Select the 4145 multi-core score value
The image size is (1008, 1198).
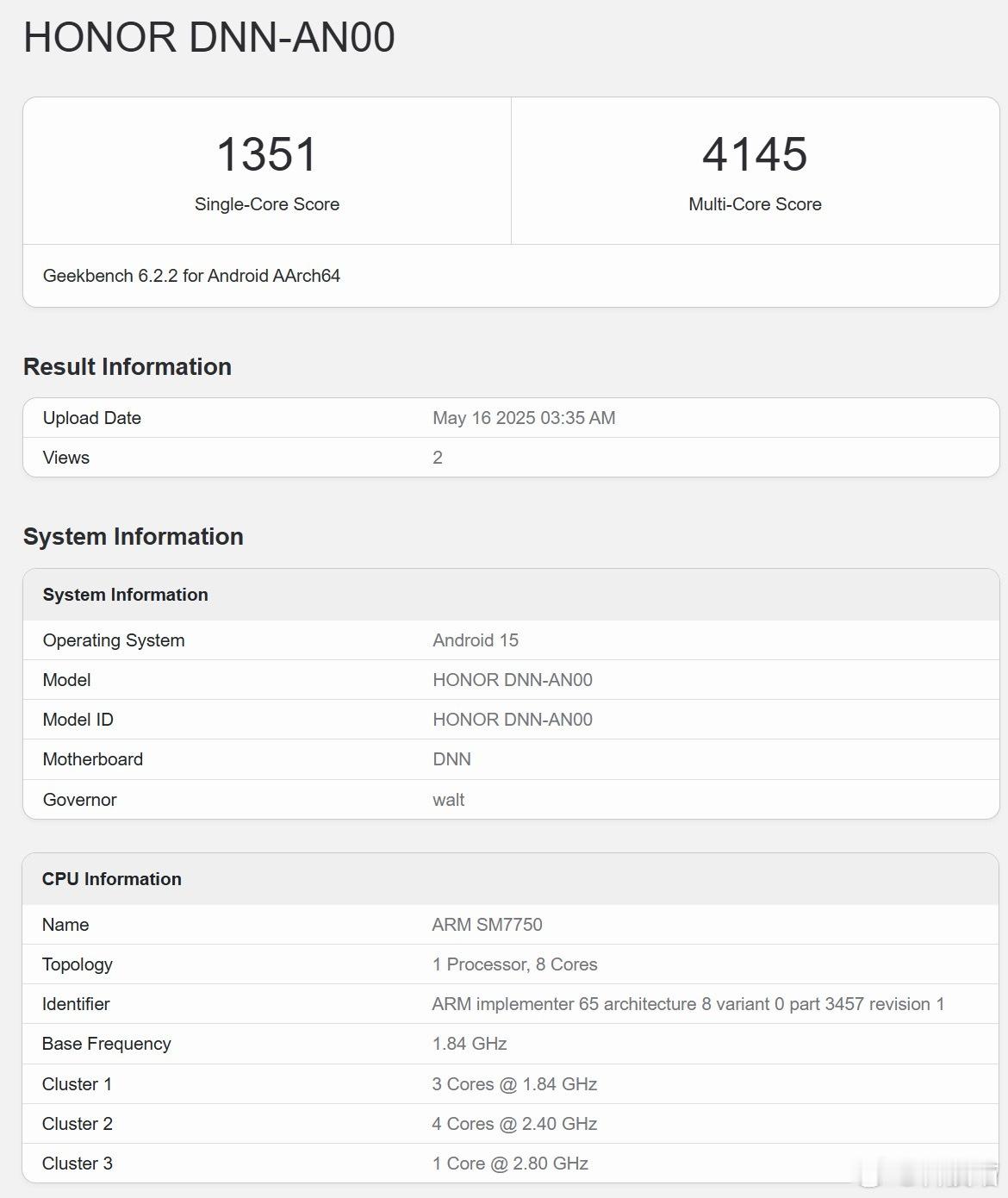(755, 154)
